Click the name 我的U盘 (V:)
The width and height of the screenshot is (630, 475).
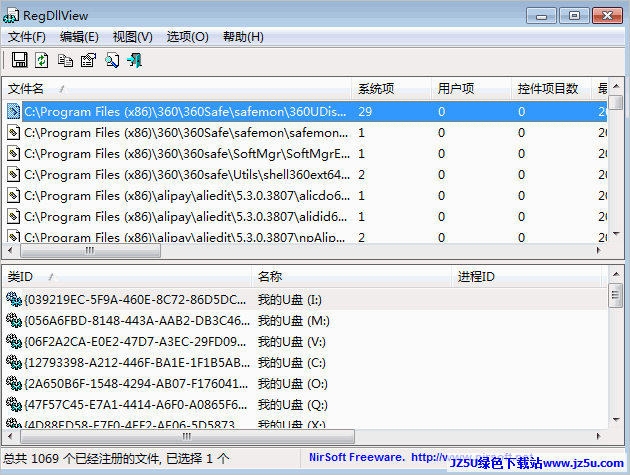[292, 342]
